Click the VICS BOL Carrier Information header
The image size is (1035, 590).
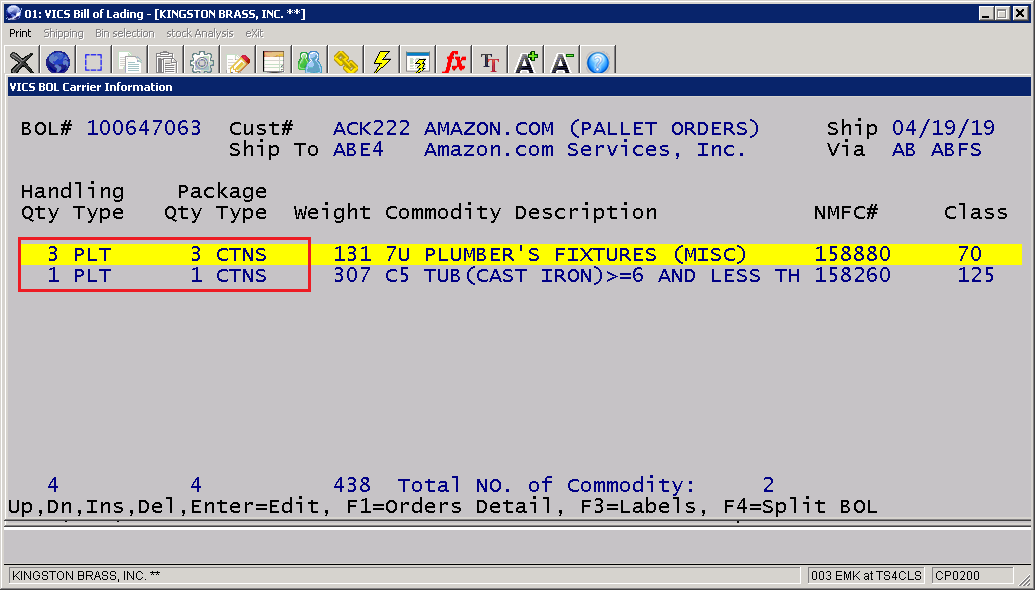click(90, 87)
